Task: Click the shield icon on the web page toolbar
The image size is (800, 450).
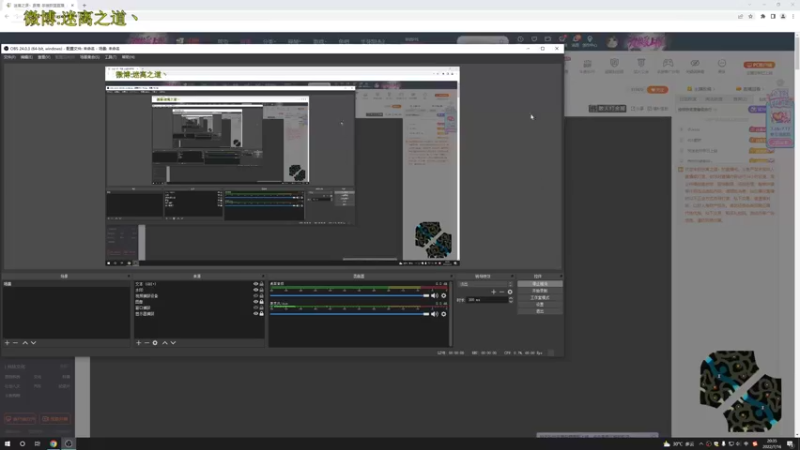Action: coord(614,63)
